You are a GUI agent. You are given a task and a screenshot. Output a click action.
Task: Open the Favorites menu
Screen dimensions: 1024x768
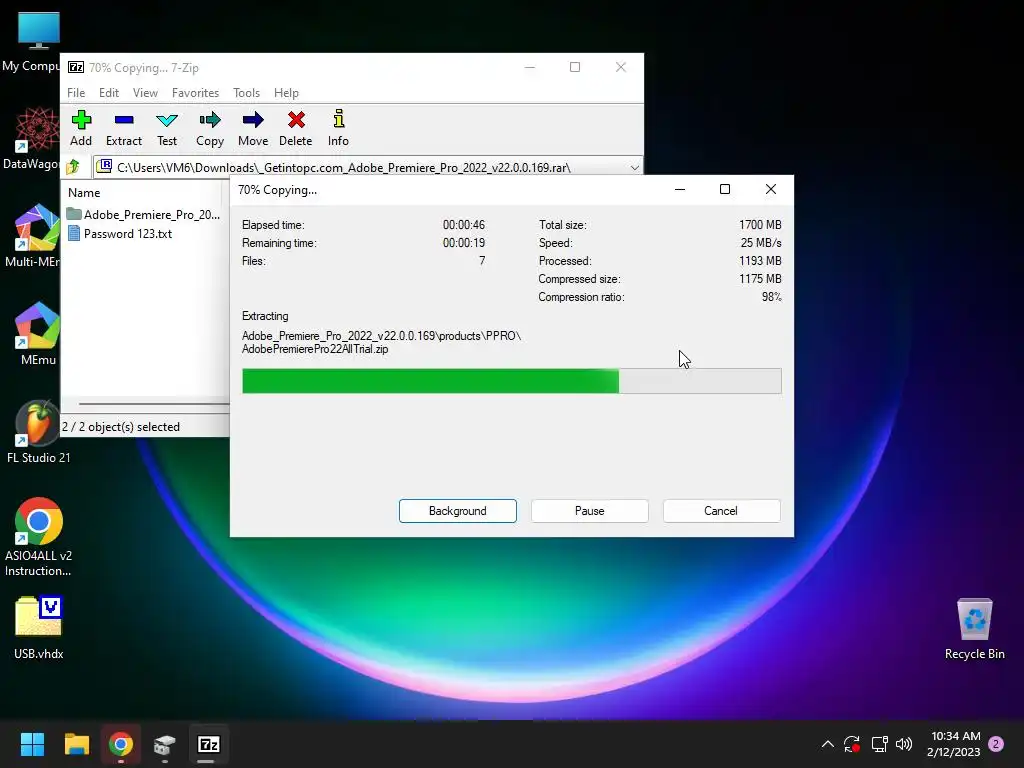[x=195, y=93]
